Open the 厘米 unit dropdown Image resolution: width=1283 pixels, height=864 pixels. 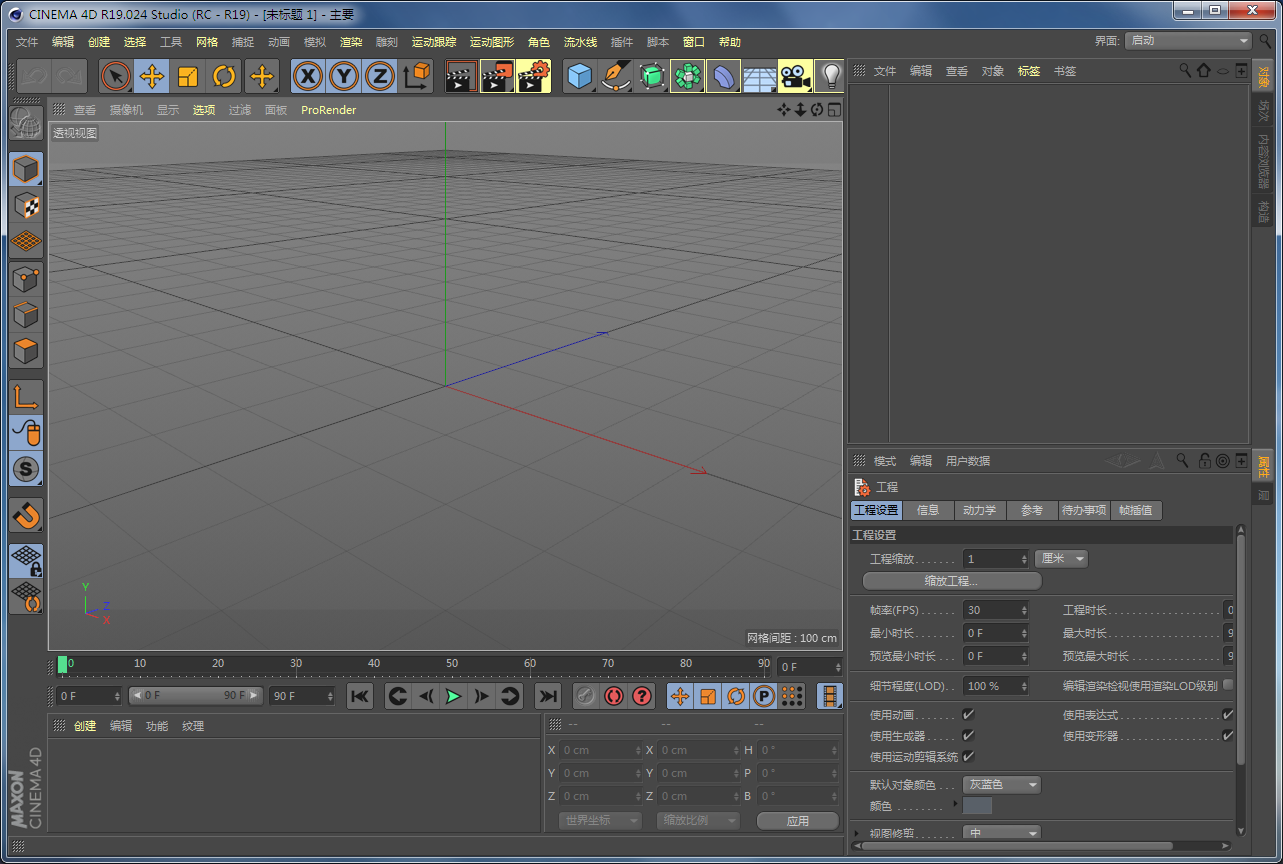tap(1061, 559)
